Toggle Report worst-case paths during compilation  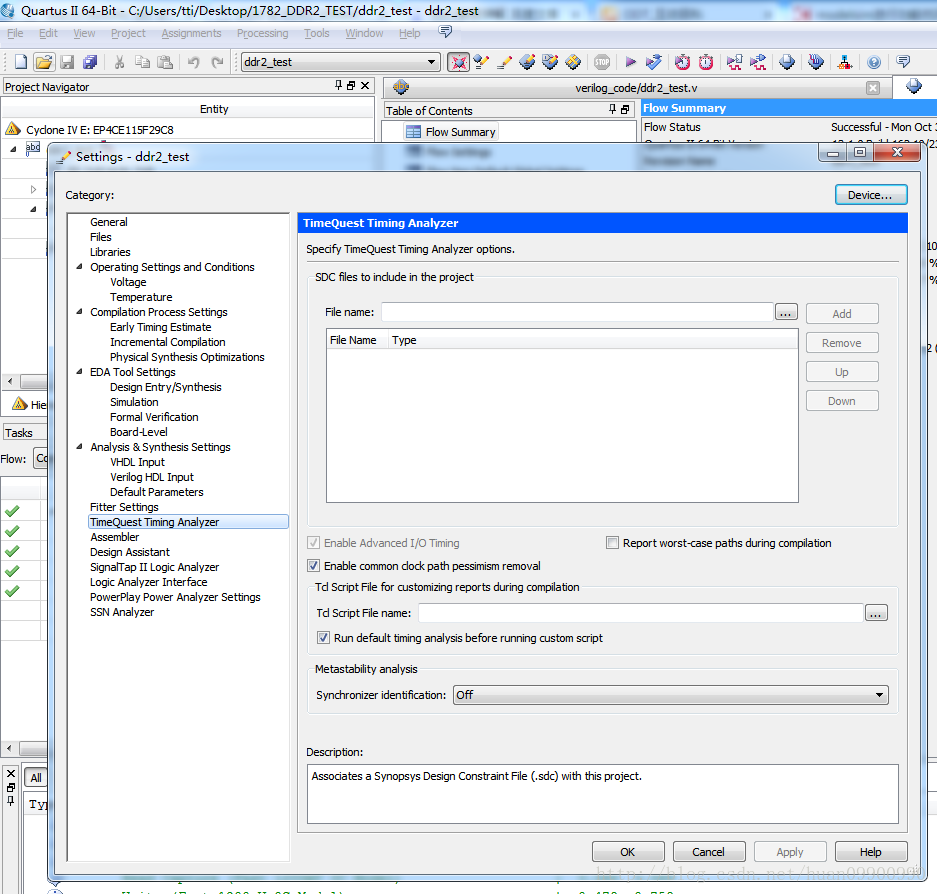pos(612,543)
